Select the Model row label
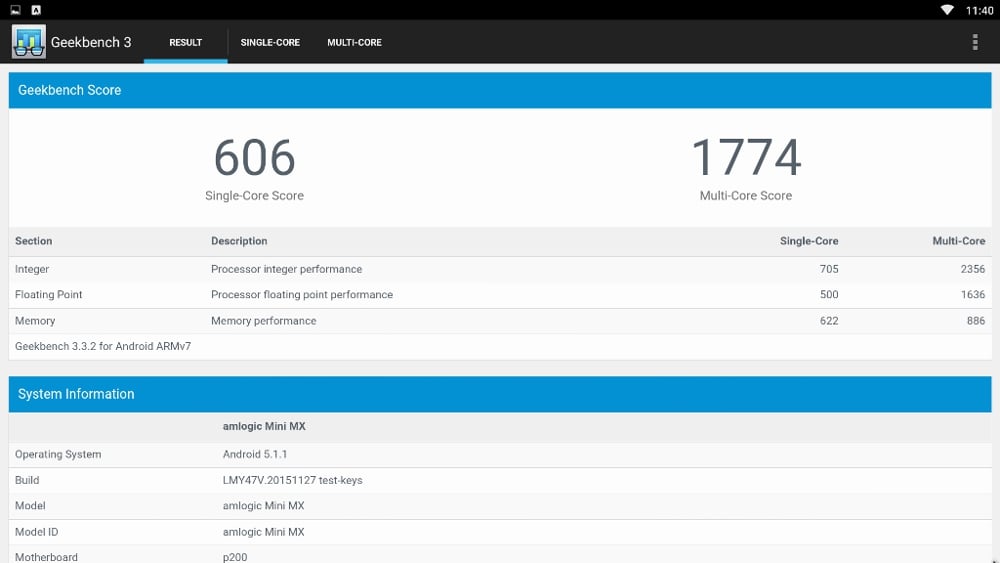This screenshot has width=1000, height=563. (30, 506)
